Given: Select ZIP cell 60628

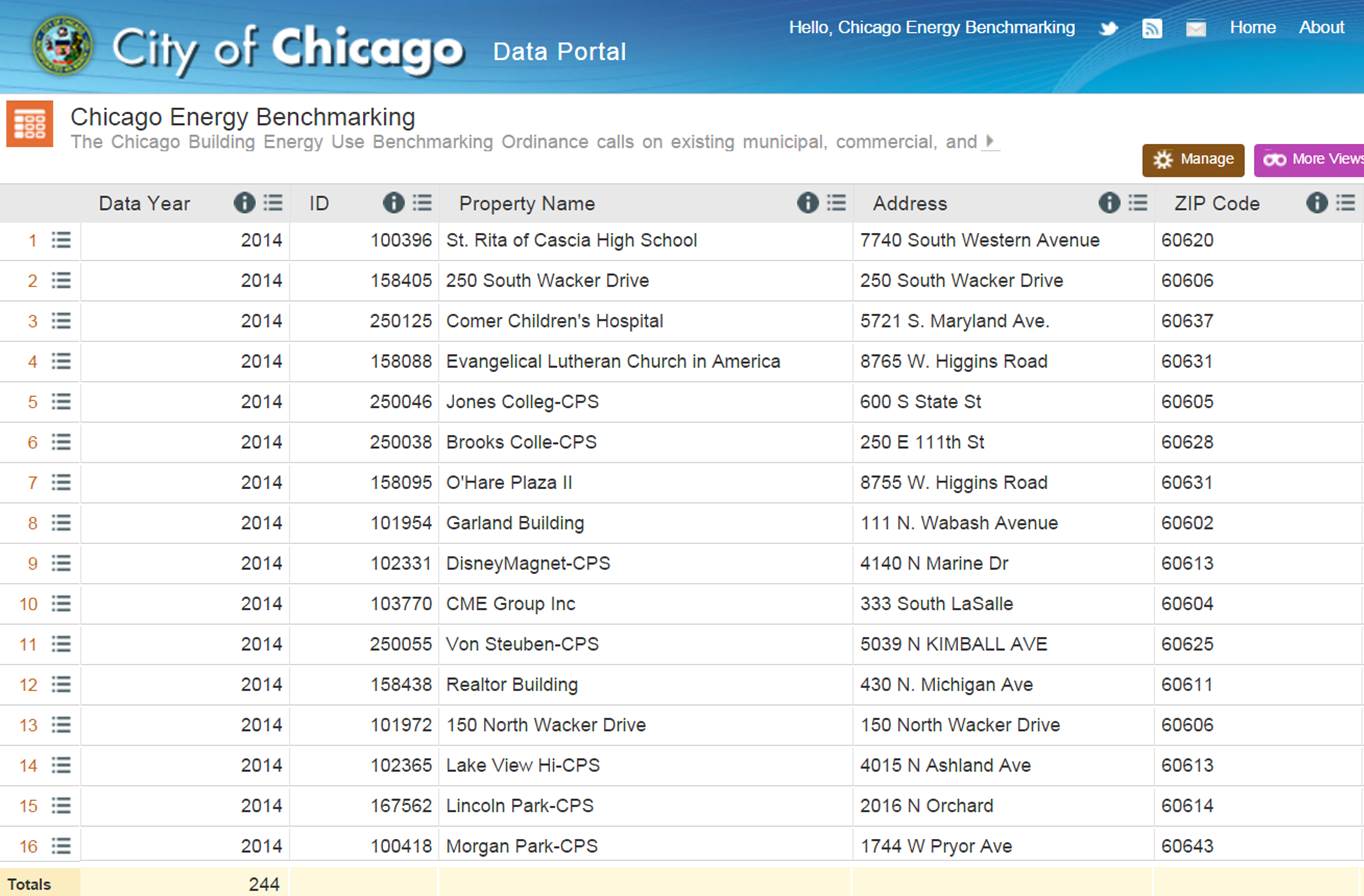Looking at the screenshot, I should click(1187, 442).
